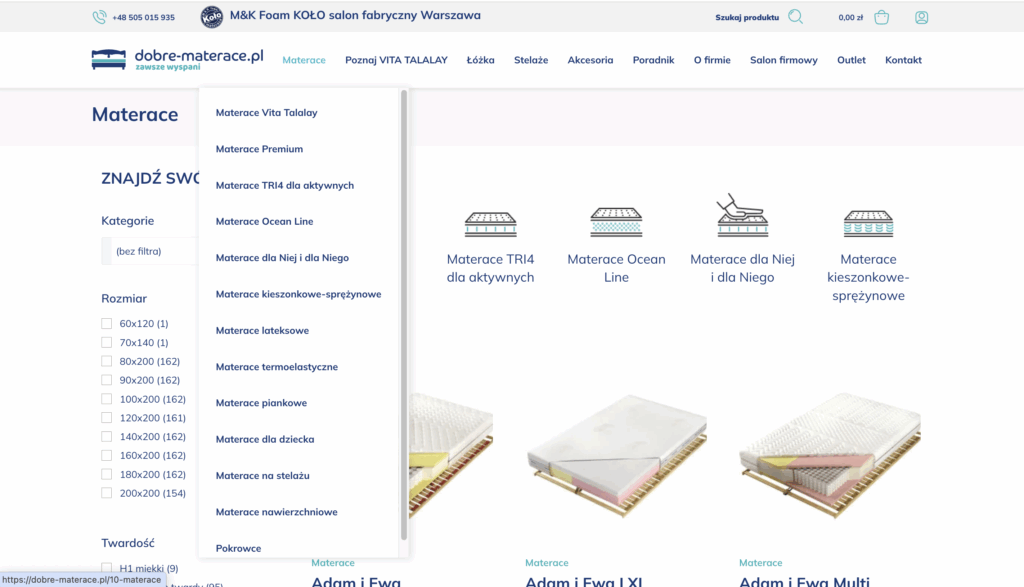Open the Materace menu in navigation
The width and height of the screenshot is (1024, 587).
point(304,60)
